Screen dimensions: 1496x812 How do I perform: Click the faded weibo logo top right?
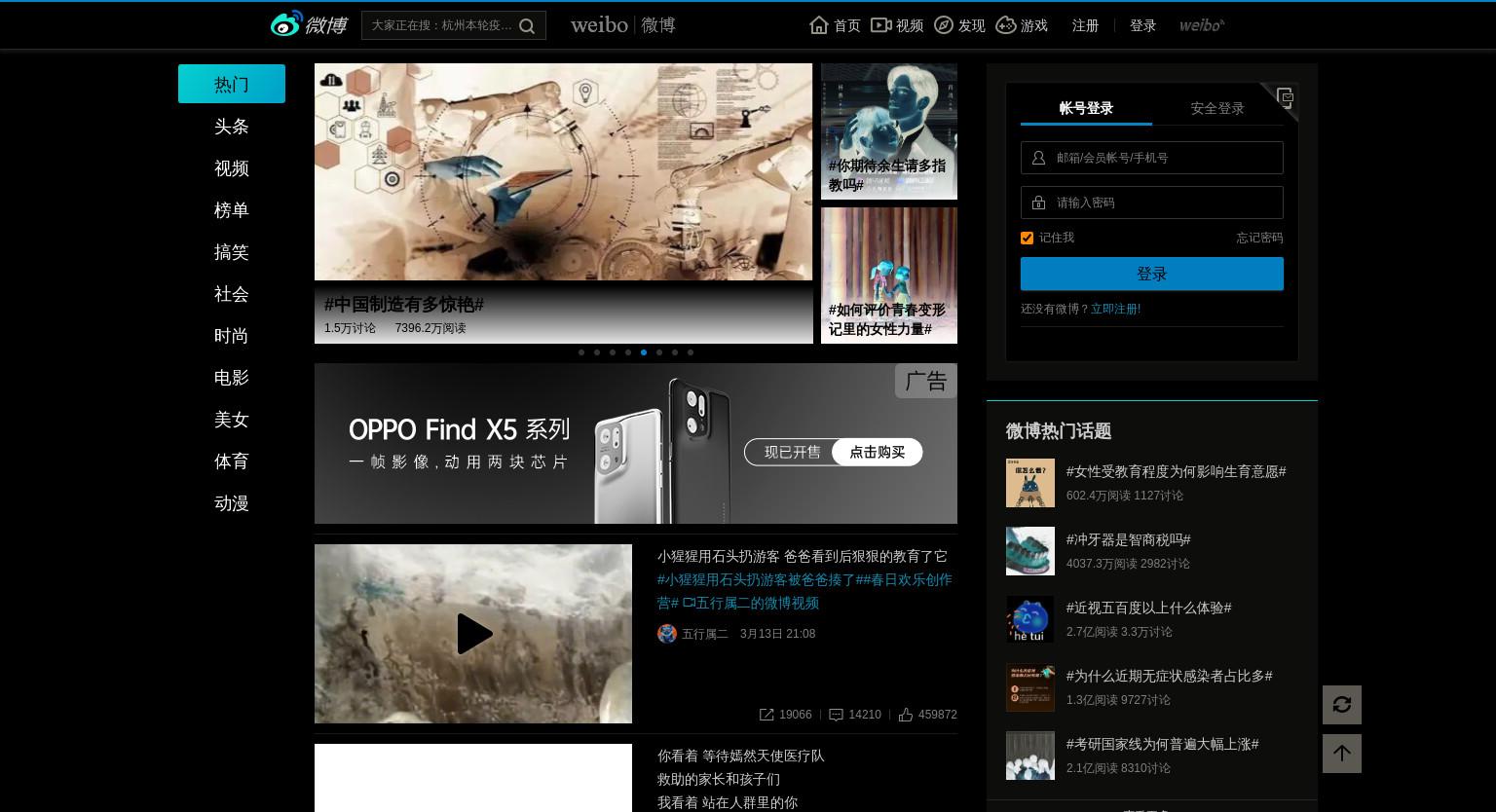(1202, 25)
